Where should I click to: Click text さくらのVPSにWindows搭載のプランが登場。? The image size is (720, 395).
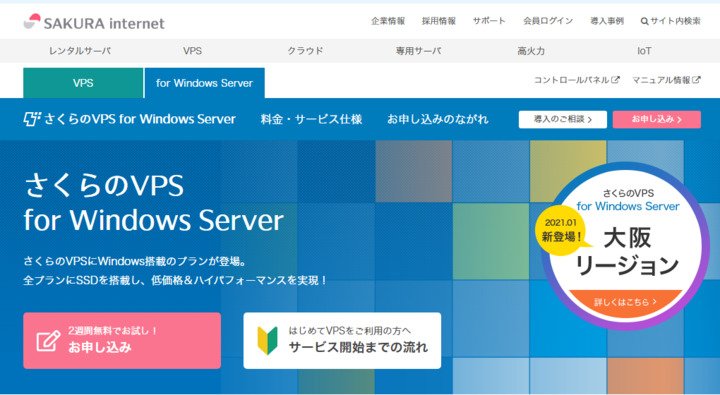pyautogui.click(x=135, y=261)
